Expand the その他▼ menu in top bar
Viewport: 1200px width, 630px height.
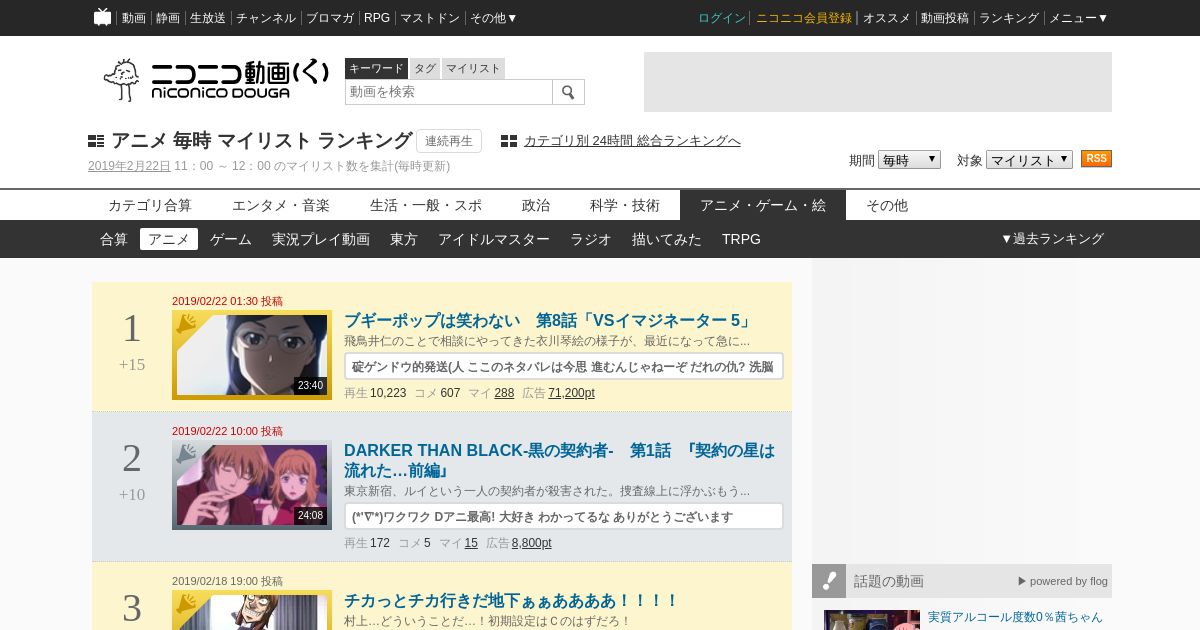pyautogui.click(x=494, y=18)
